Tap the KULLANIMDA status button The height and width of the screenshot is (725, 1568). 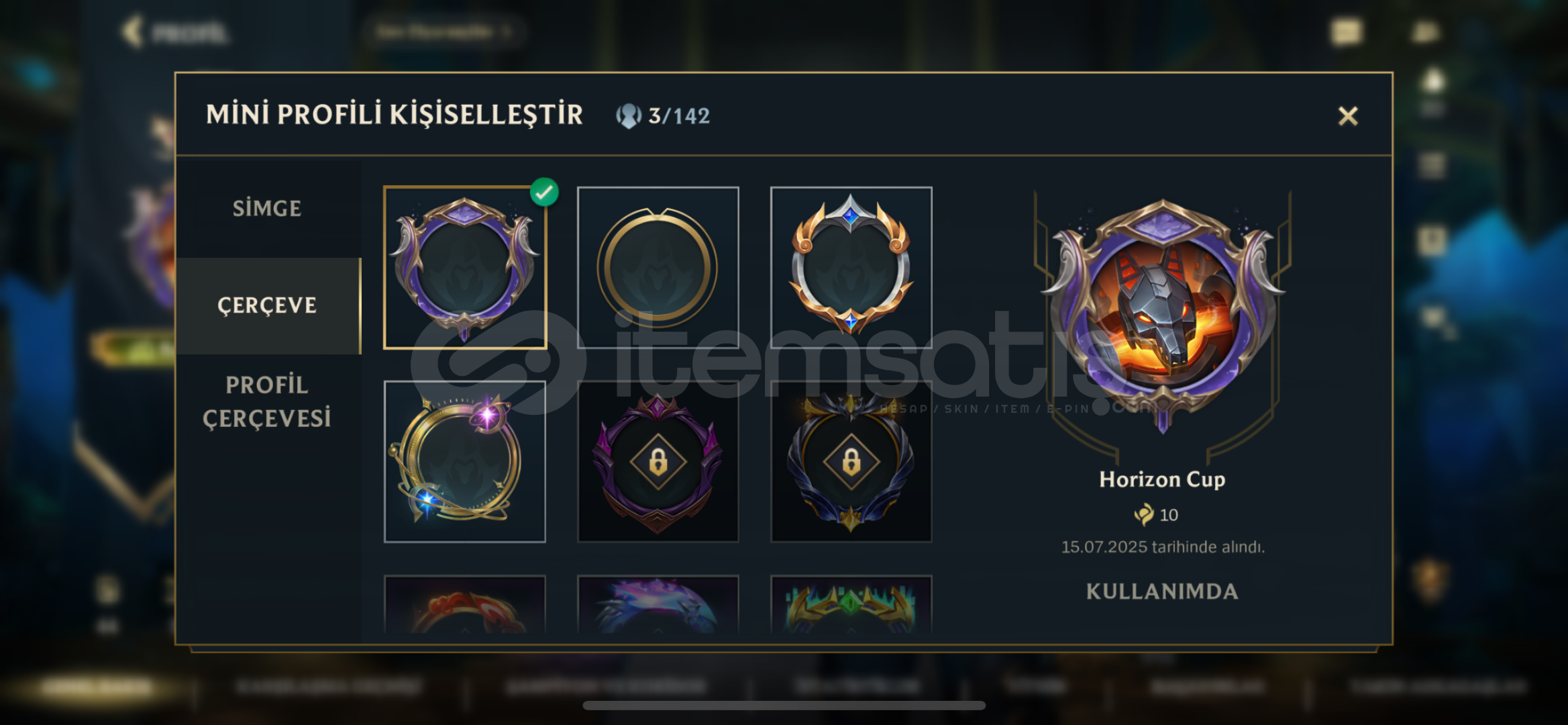1162,591
